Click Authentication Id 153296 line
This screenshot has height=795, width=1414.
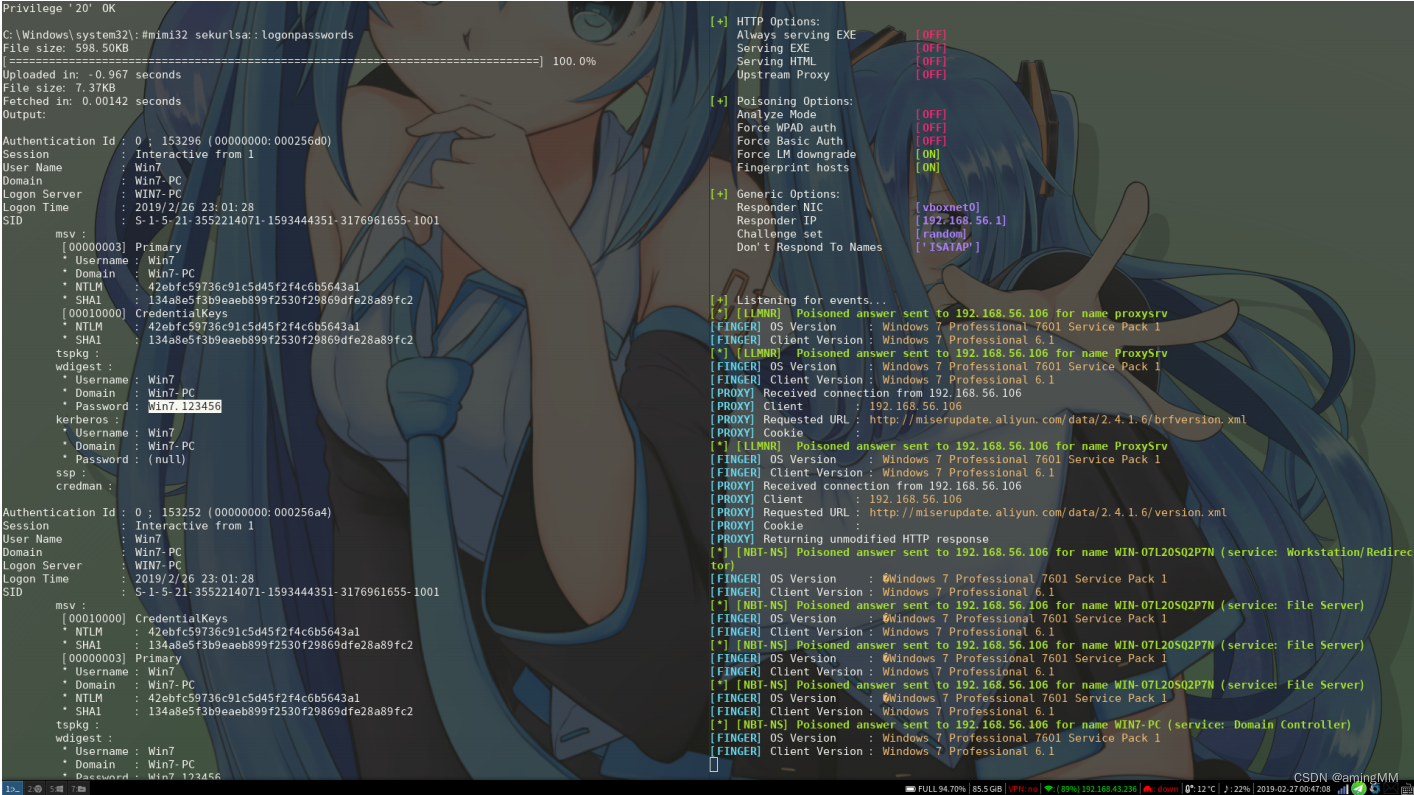click(x=167, y=141)
